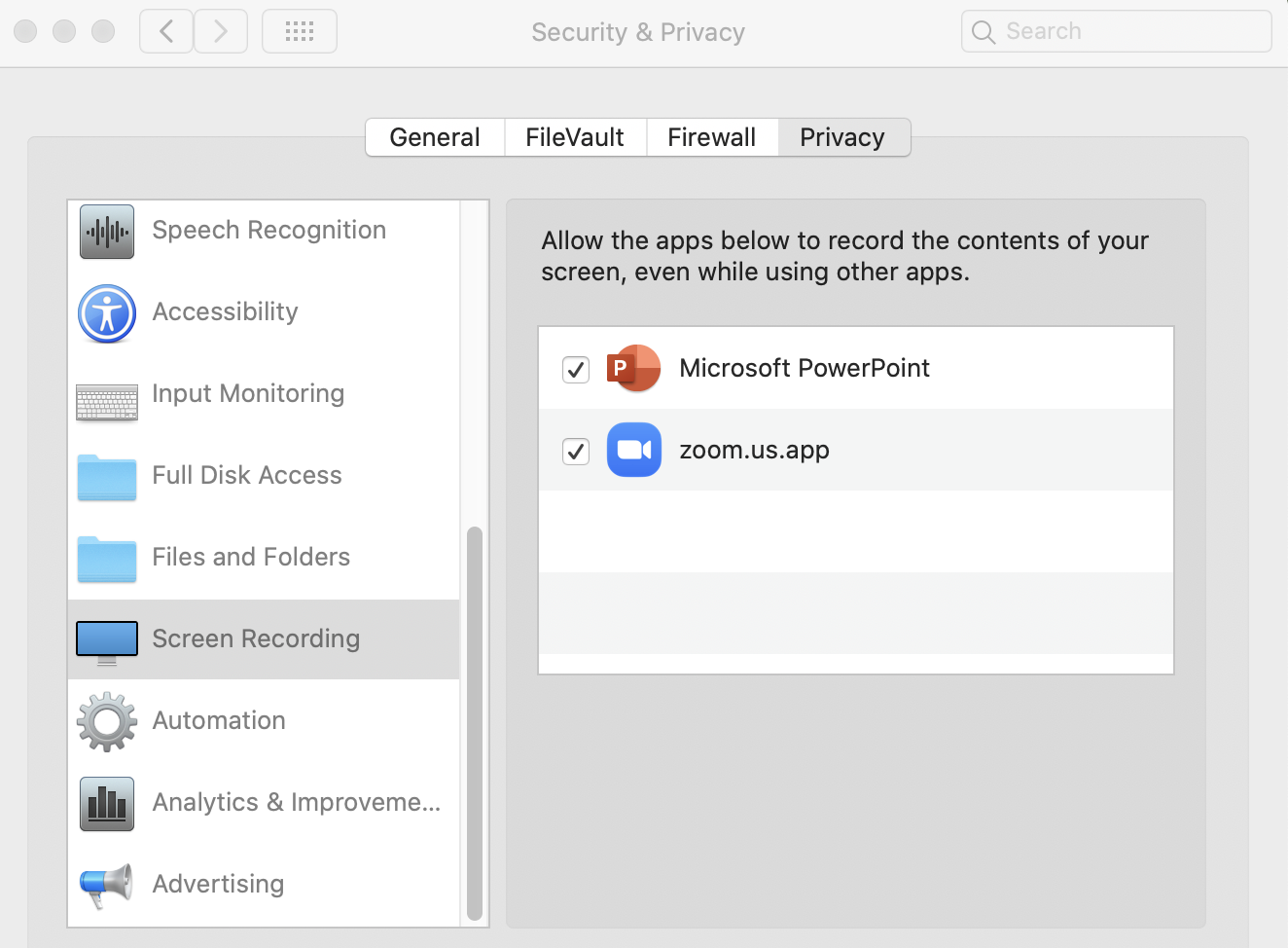Uncheck zoom.us.app screen recording permission
Screen dimensions: 1288x948
click(x=576, y=452)
